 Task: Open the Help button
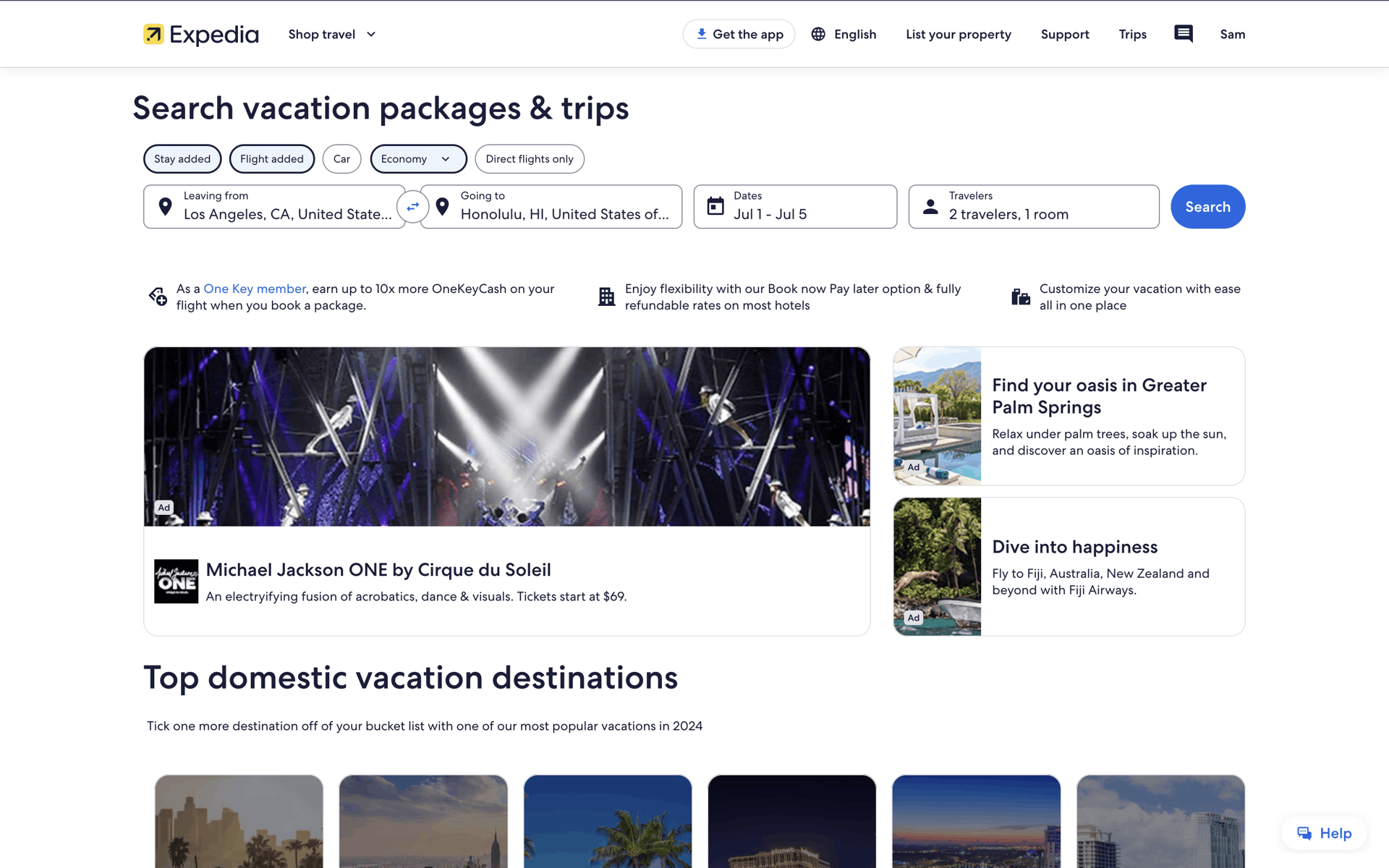pyautogui.click(x=1324, y=833)
